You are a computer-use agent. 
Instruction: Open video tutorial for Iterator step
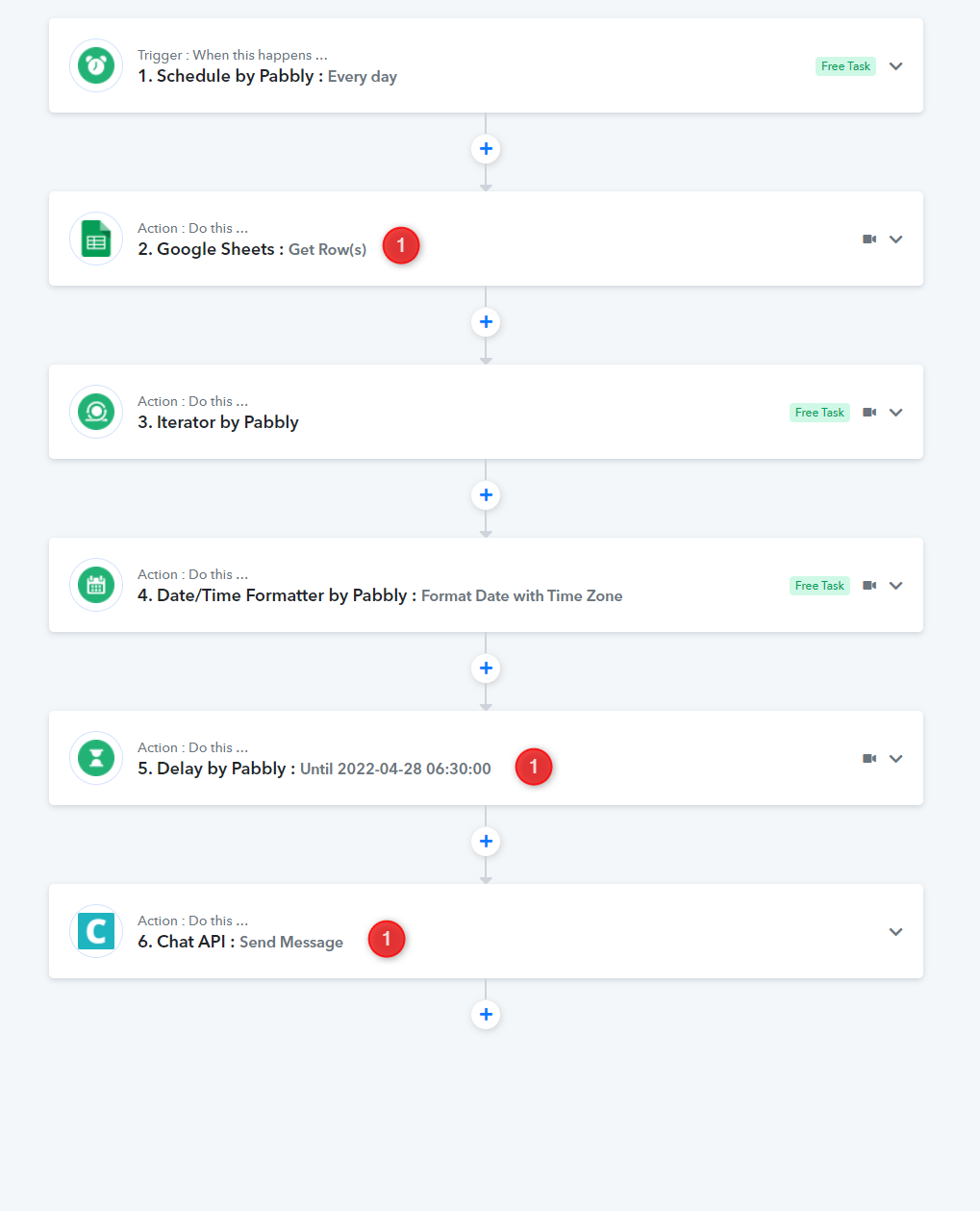[x=869, y=413]
